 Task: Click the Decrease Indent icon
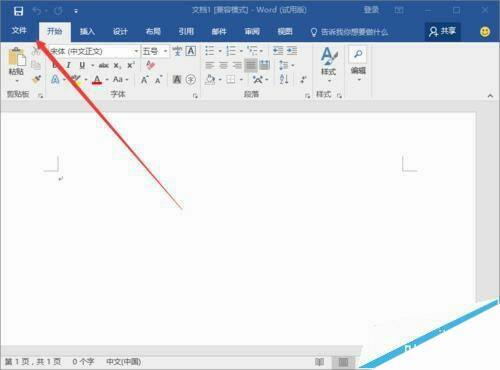click(x=278, y=51)
